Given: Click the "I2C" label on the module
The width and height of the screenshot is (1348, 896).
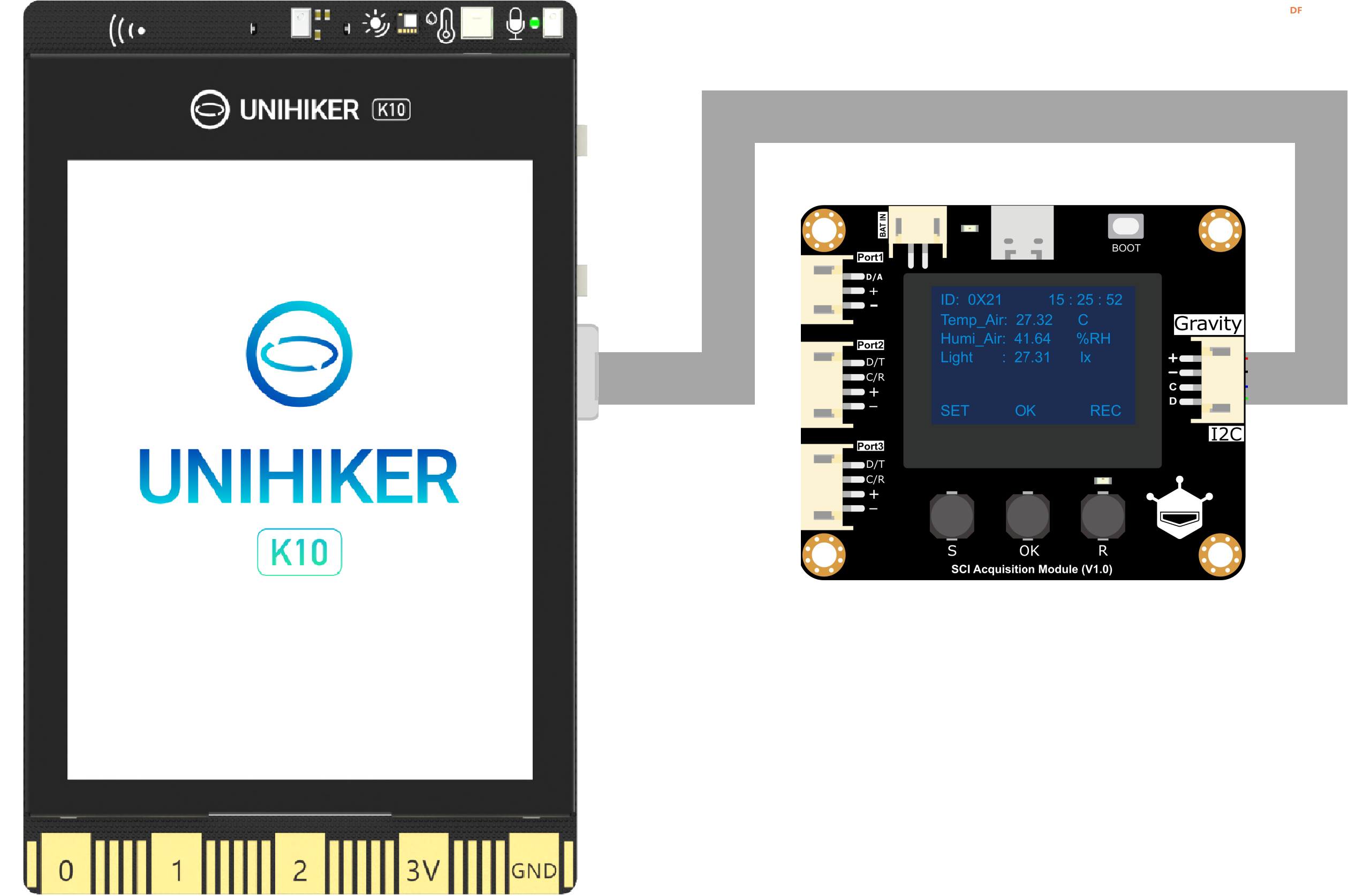Looking at the screenshot, I should (x=1225, y=434).
